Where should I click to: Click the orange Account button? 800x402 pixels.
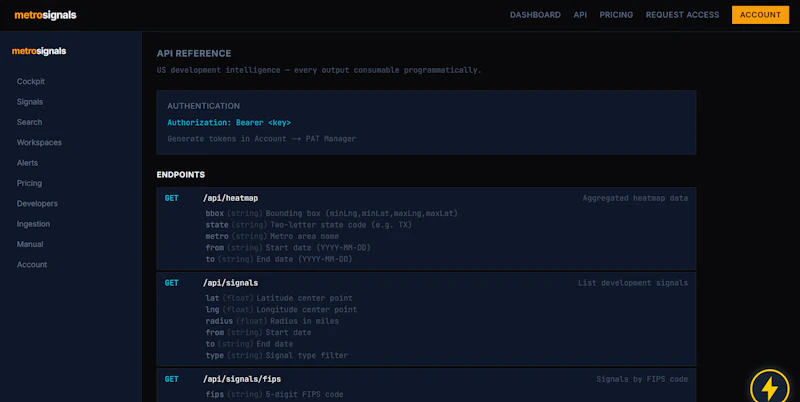click(760, 15)
